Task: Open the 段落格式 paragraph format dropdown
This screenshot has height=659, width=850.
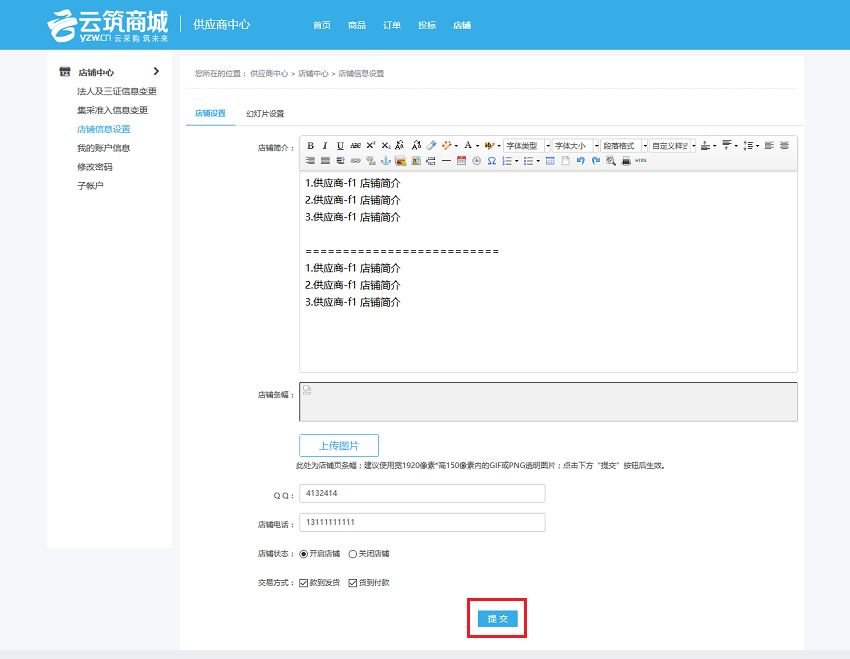Action: coord(623,145)
